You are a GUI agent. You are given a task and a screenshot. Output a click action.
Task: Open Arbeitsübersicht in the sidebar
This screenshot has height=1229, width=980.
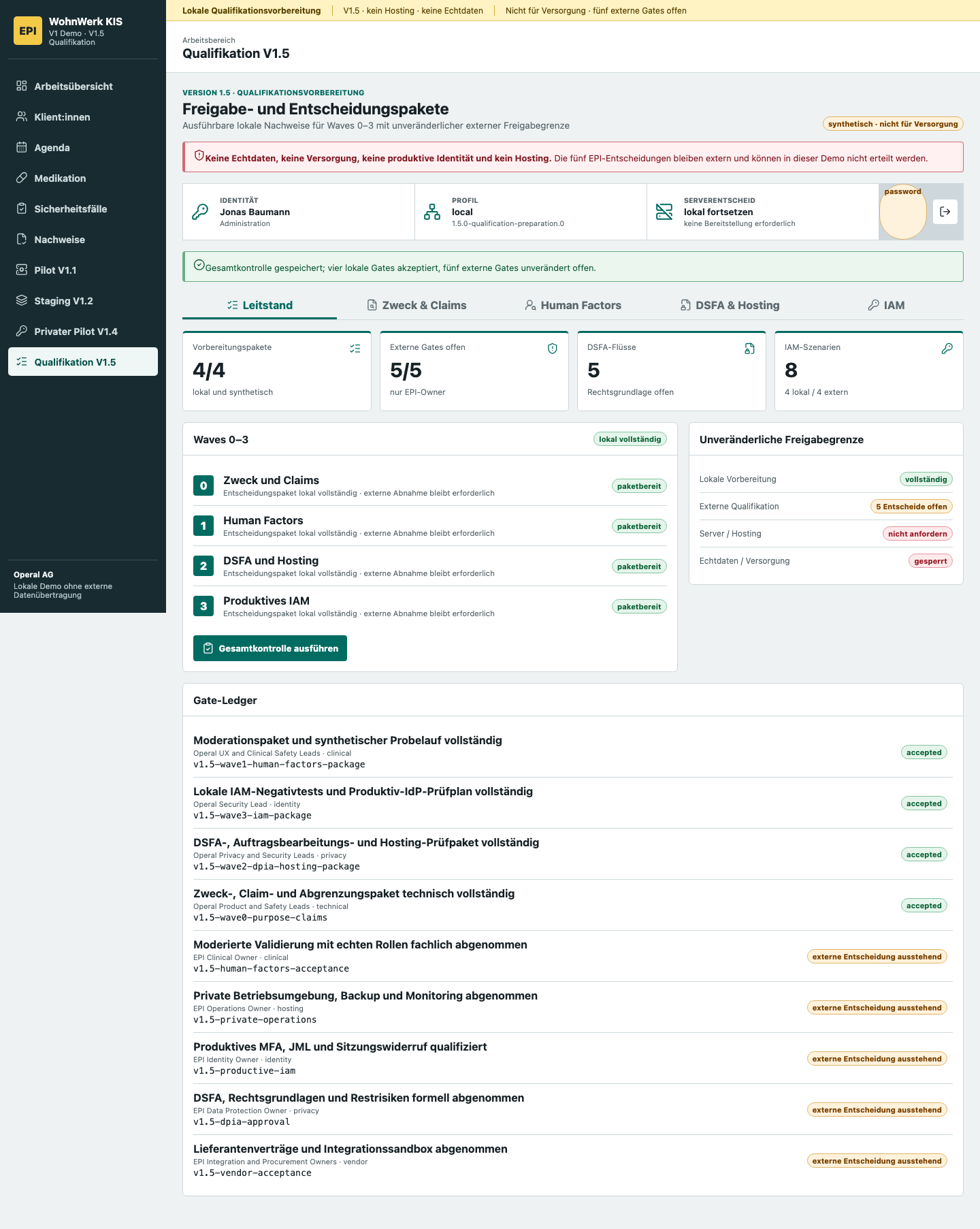(x=83, y=86)
